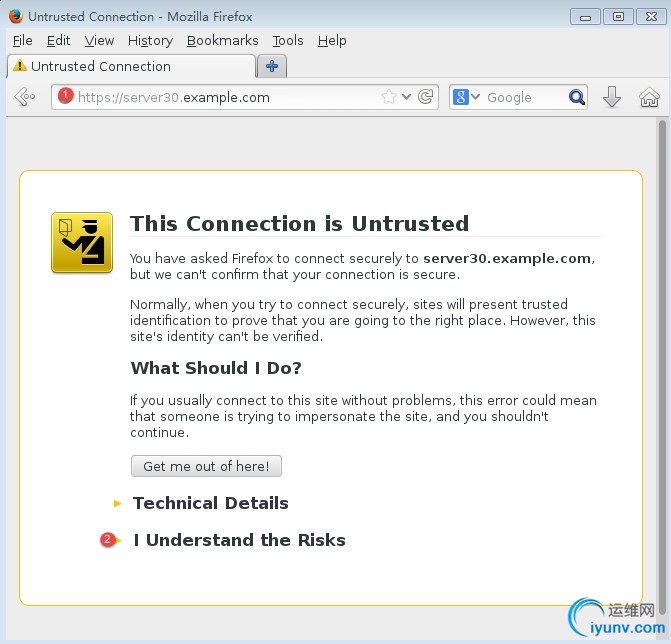This screenshot has height=644, width=671.
Task: Click the search magnifier icon
Action: pos(576,97)
